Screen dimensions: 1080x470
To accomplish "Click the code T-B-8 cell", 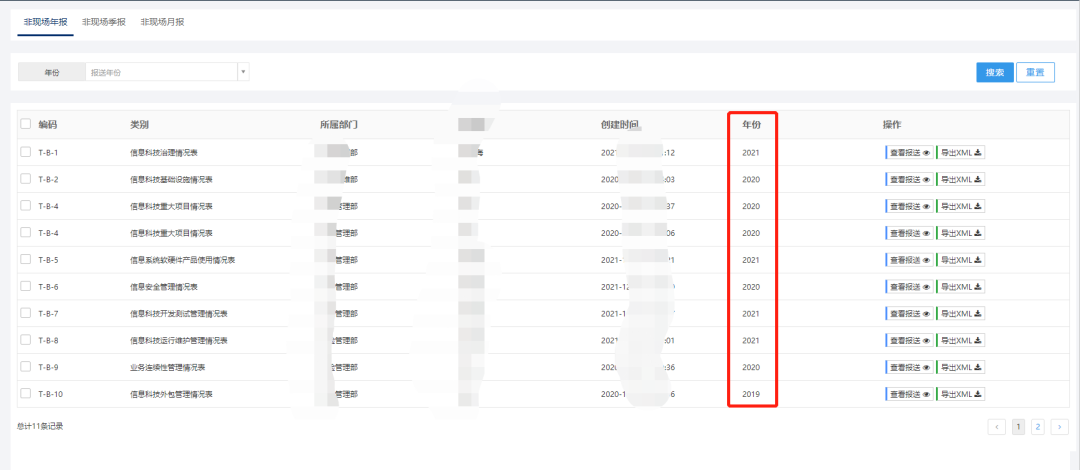I will pyautogui.click(x=48, y=340).
